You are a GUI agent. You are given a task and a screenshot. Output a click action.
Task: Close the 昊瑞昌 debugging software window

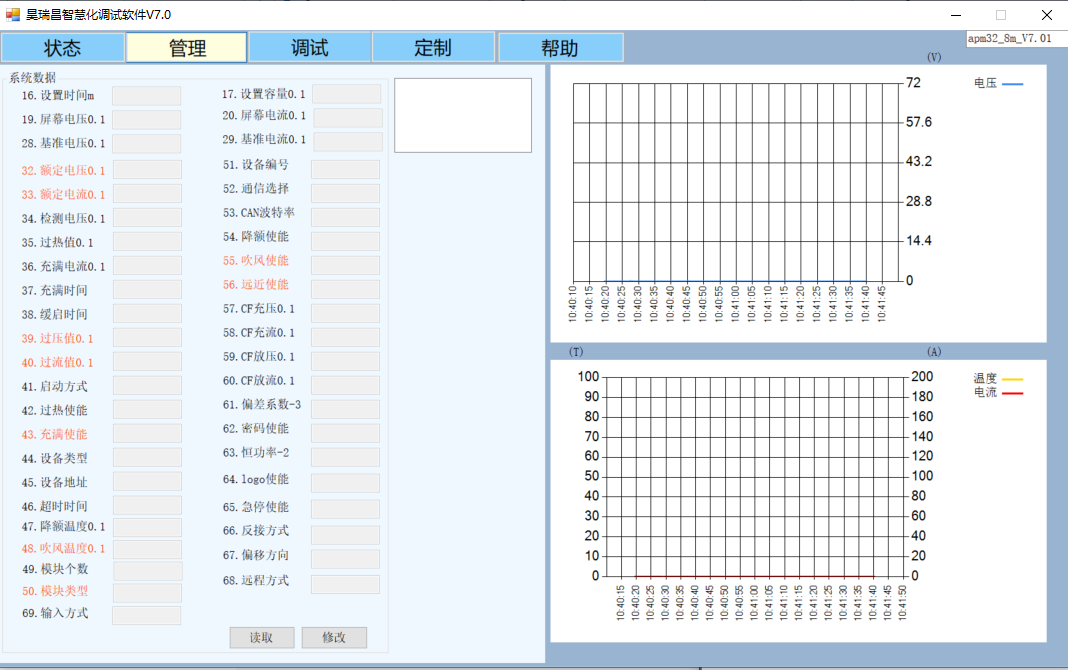pos(1046,15)
